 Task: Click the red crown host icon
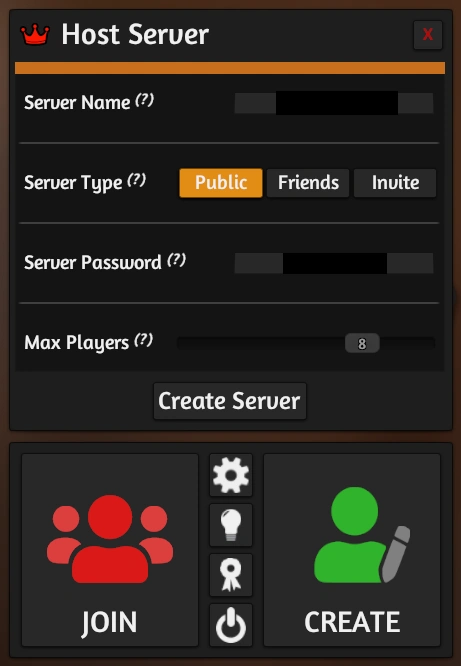(35, 34)
